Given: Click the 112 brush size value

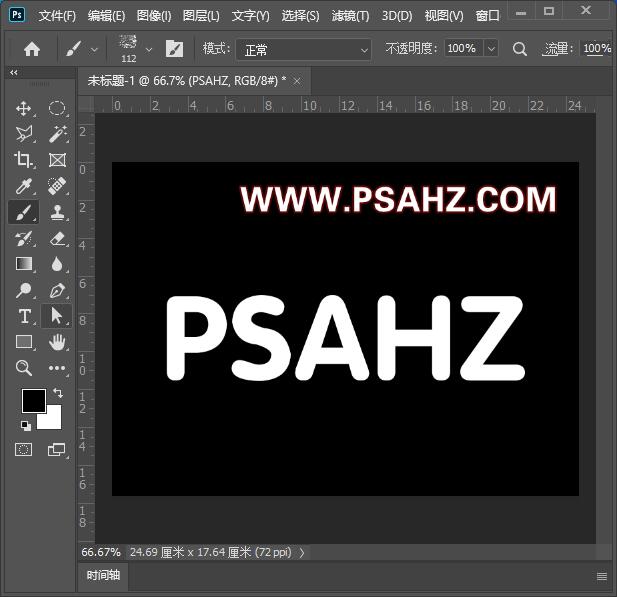Looking at the screenshot, I should pos(129,59).
